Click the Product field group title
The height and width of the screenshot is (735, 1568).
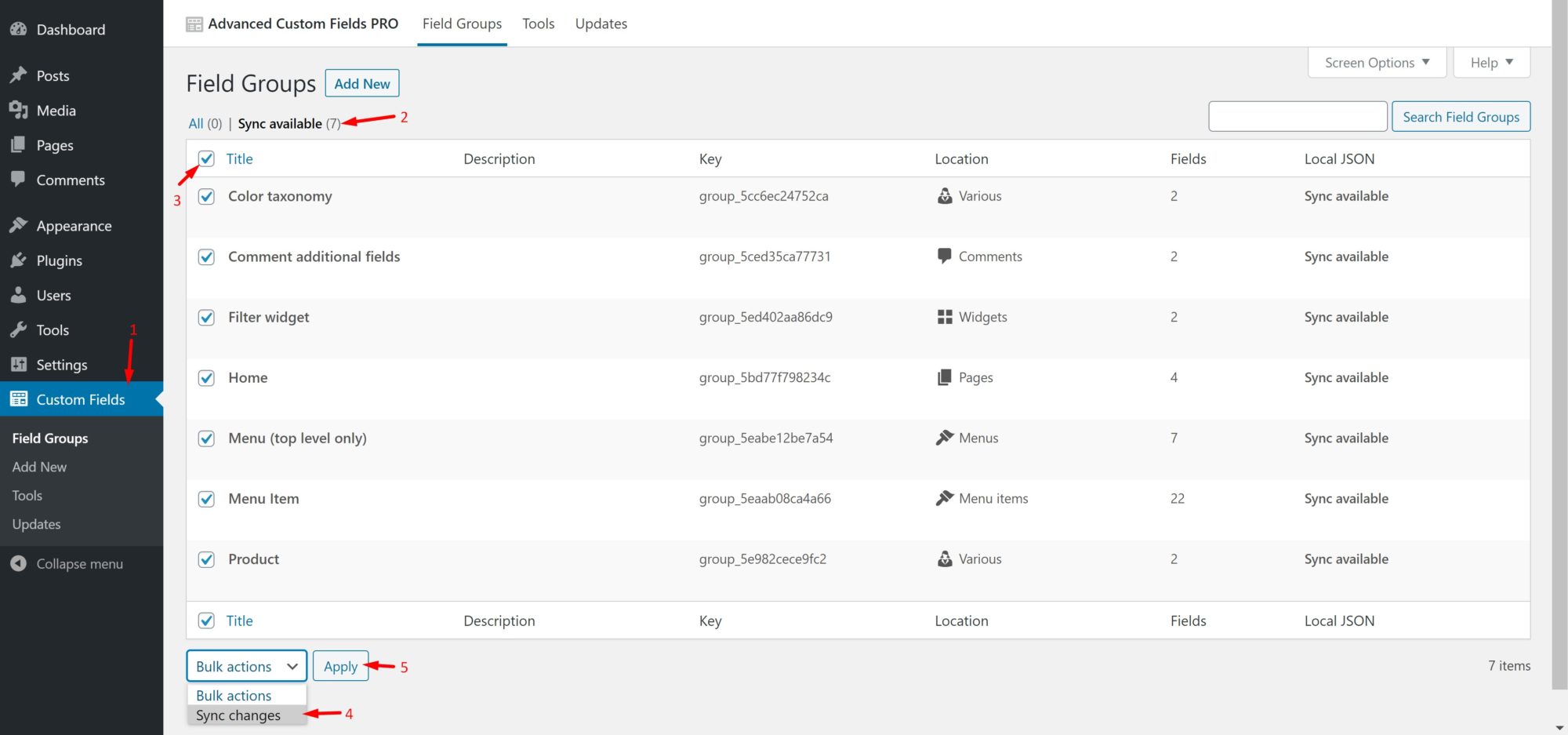tap(253, 559)
